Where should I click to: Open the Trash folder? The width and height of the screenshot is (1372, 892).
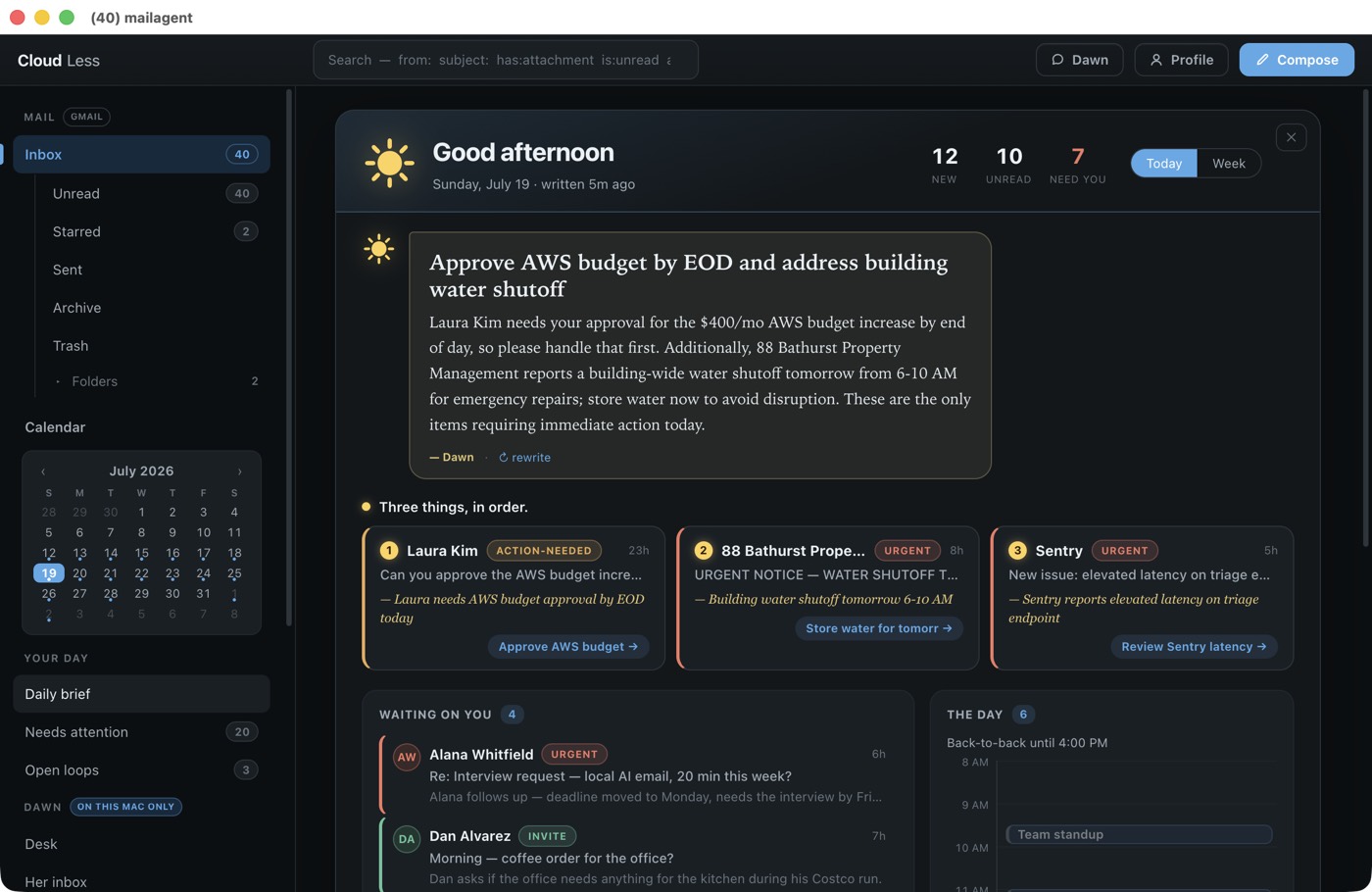(155, 346)
